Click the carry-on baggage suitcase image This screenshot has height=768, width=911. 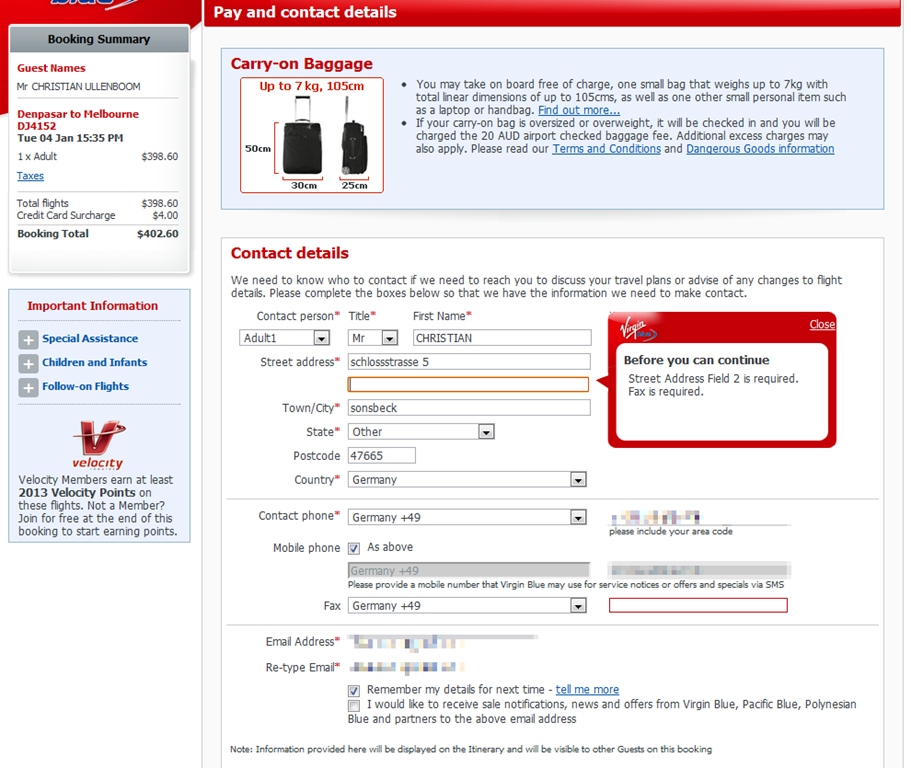311,136
